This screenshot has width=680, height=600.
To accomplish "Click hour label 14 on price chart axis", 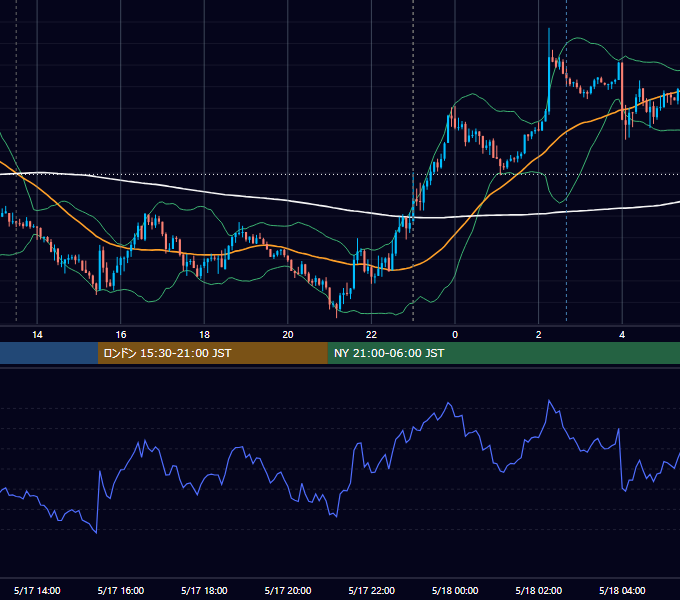I will [x=37, y=335].
